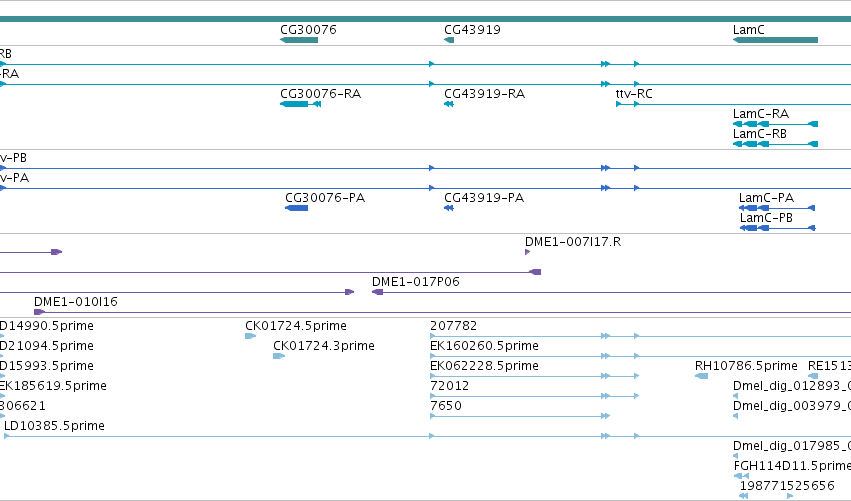Click the teal chromosome scale bar
The width and height of the screenshot is (851, 501).
click(x=426, y=19)
